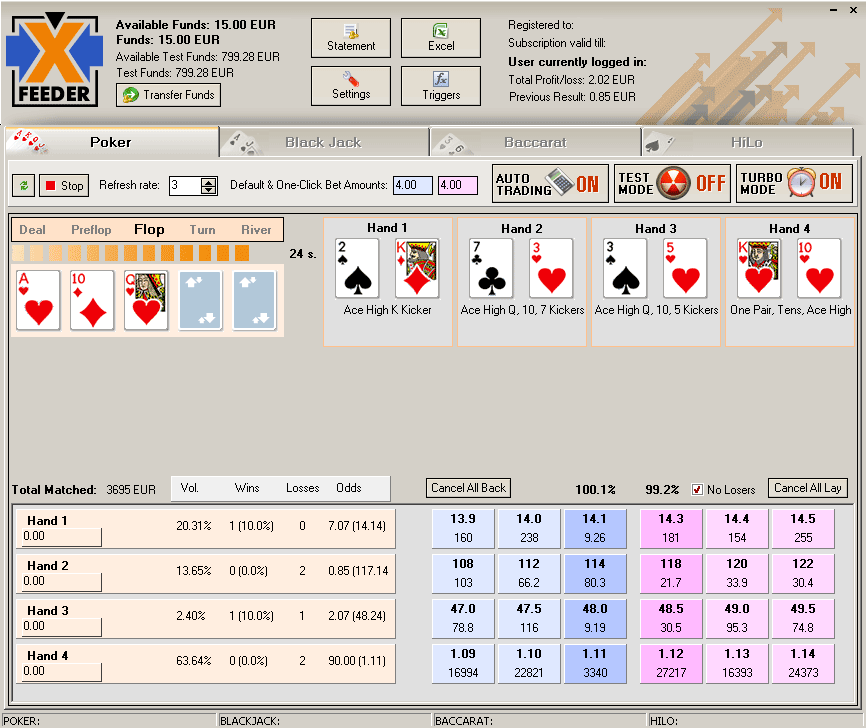
Task: Click Hand 1's 2 of spades card
Action: [357, 268]
